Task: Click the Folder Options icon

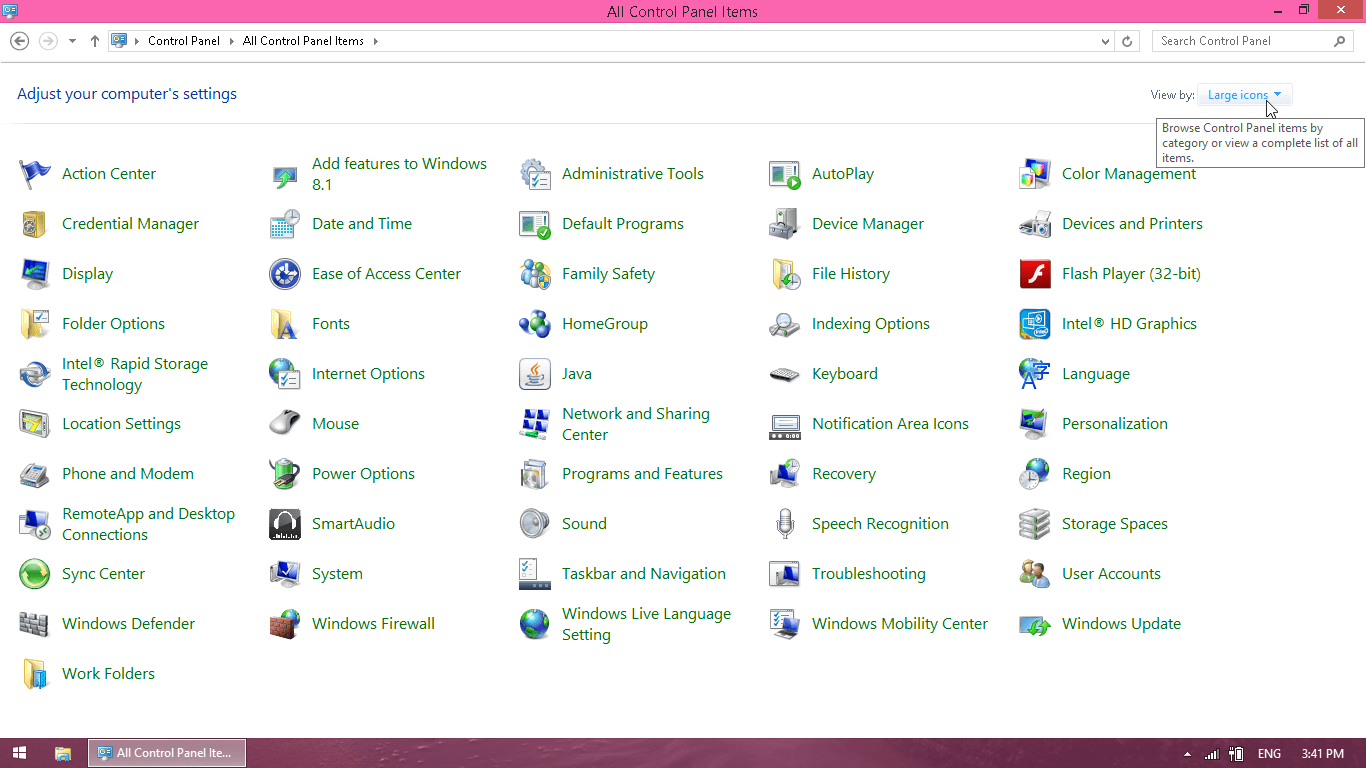Action: click(x=35, y=324)
